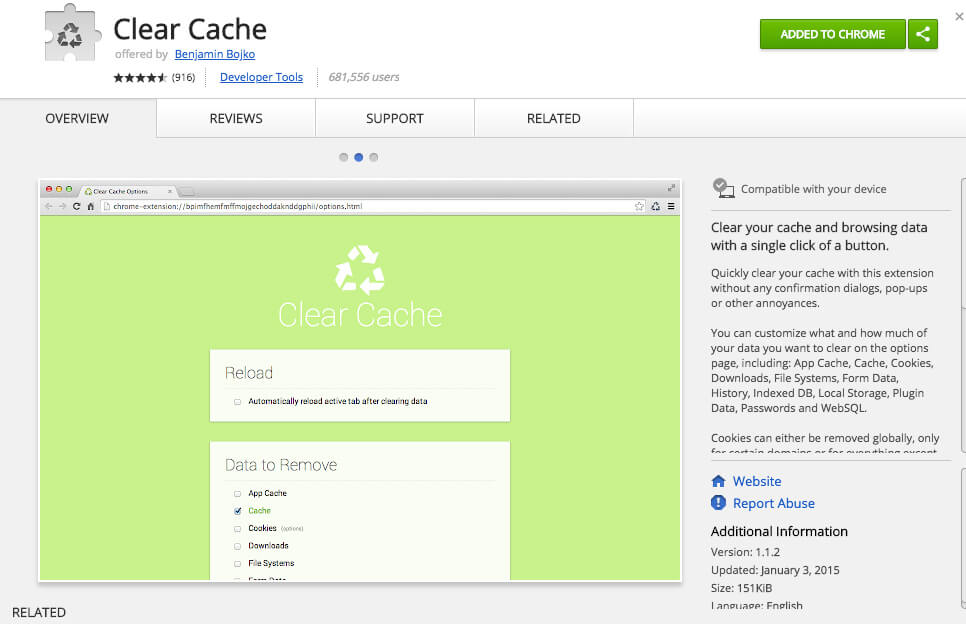Click the Added to Chrome button
Image resolution: width=966 pixels, height=624 pixels.
point(832,34)
